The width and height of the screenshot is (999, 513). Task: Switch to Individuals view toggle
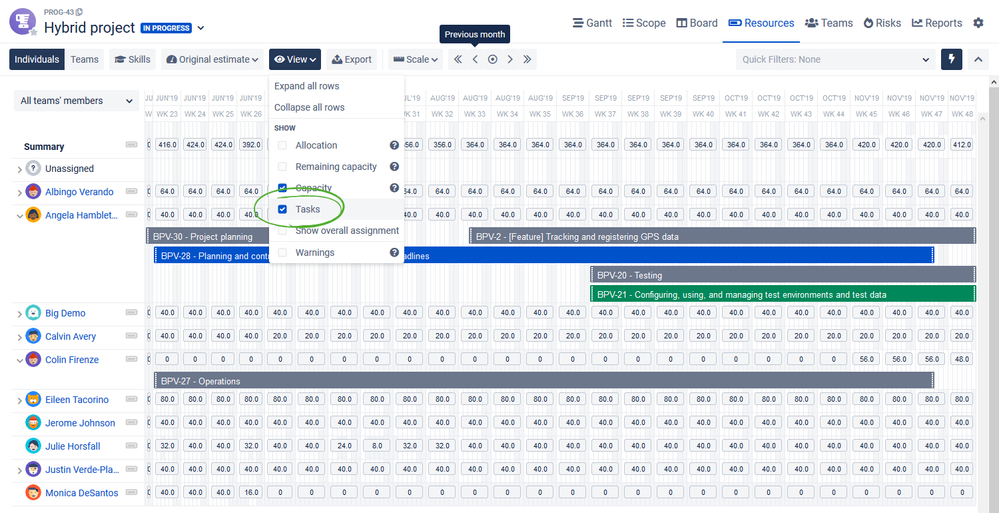click(x=37, y=59)
